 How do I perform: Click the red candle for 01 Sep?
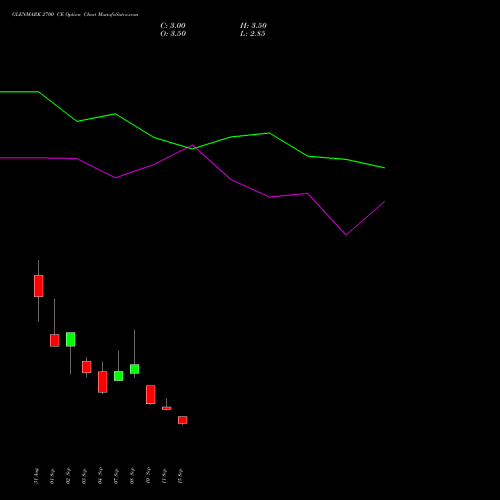pos(55,340)
